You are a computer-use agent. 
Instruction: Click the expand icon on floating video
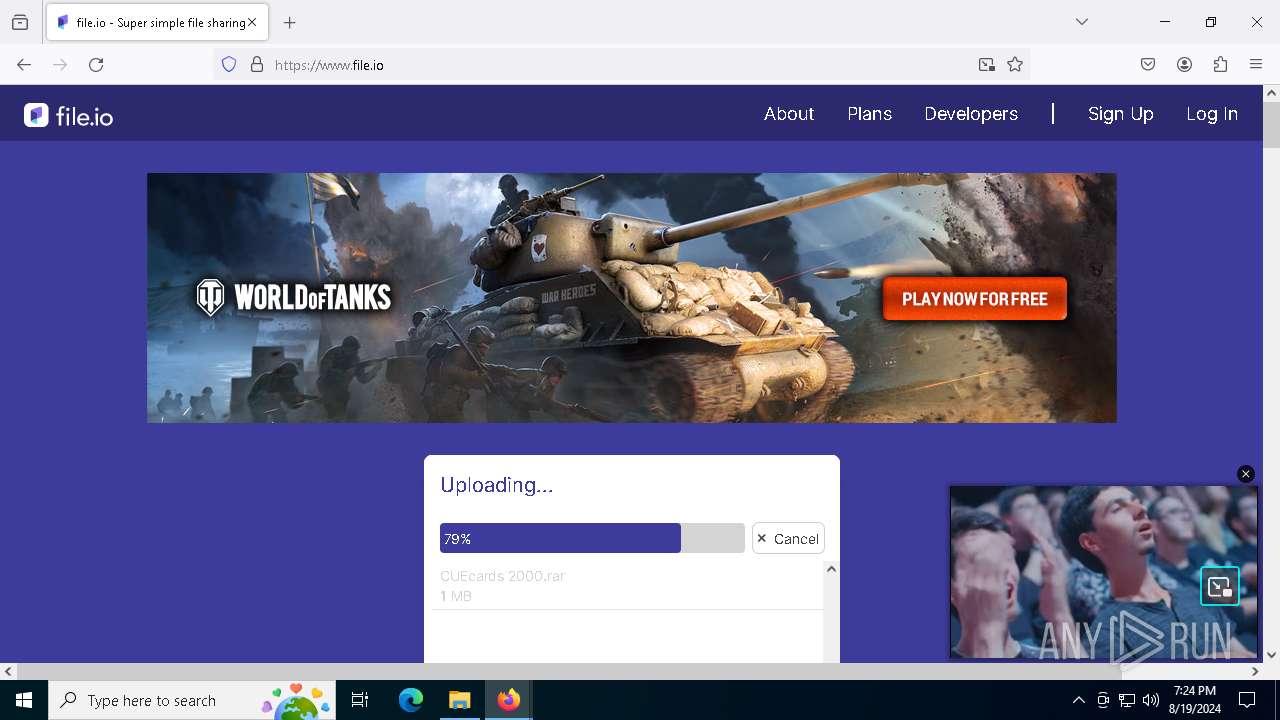coord(1220,587)
